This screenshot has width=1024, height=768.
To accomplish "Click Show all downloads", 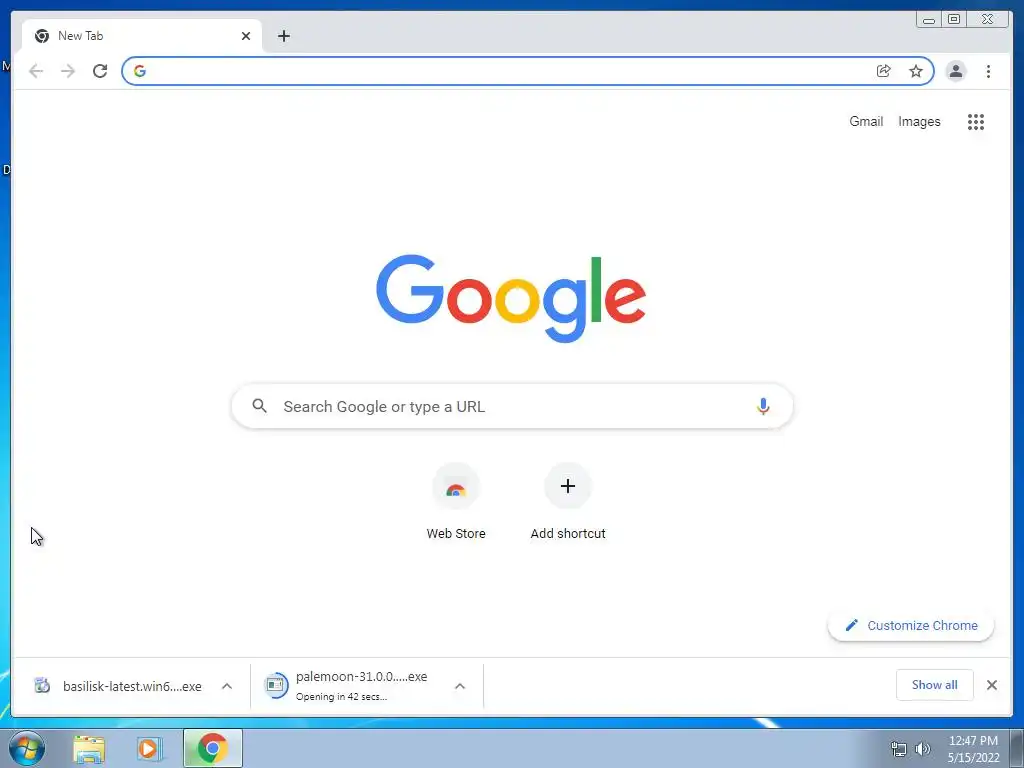I will pyautogui.click(x=935, y=684).
